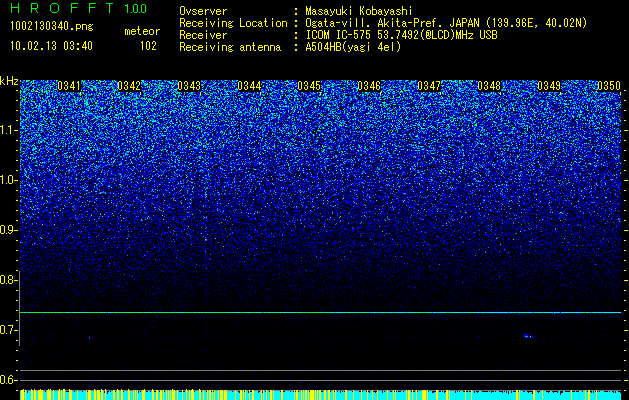
Task: Click the green carrier line in spectrogram
Action: [321, 312]
